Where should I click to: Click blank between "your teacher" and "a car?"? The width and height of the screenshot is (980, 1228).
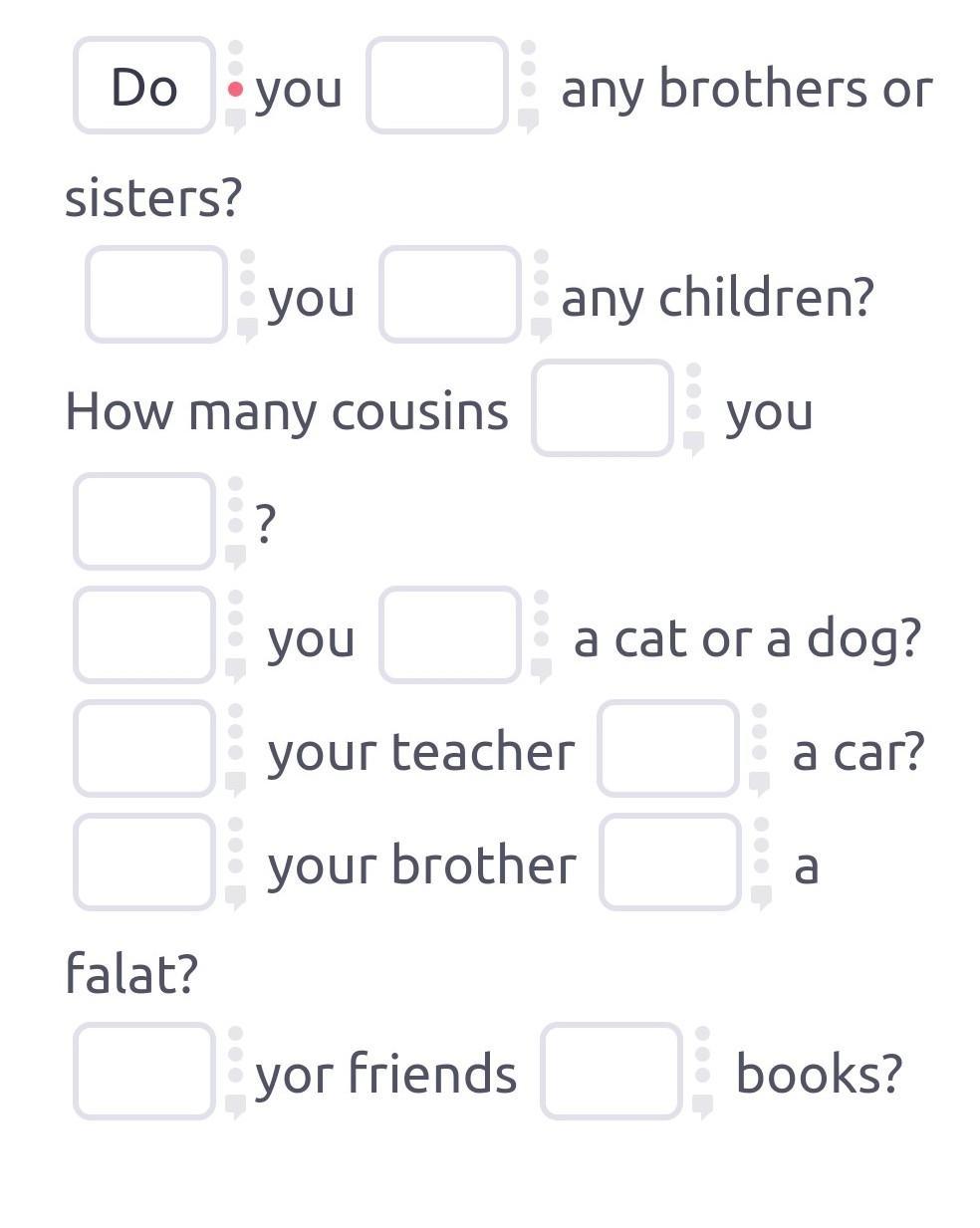[x=668, y=749]
